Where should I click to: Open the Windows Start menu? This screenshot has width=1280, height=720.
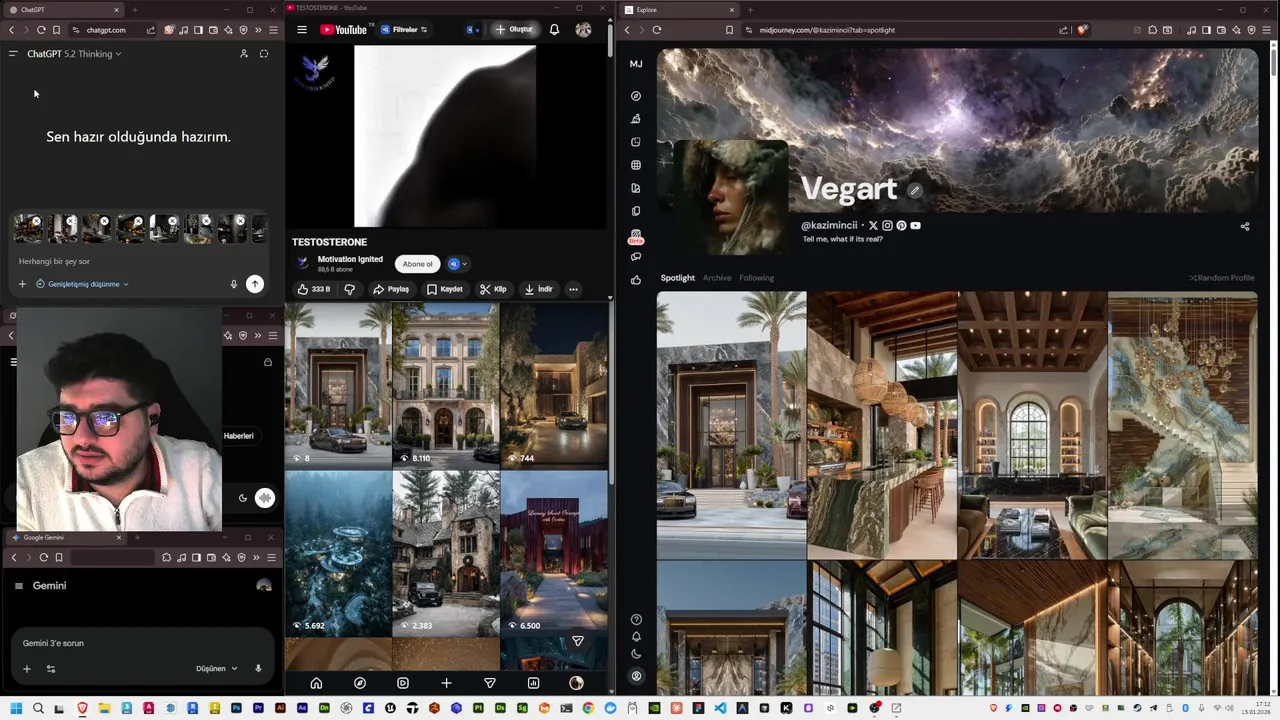click(16, 709)
